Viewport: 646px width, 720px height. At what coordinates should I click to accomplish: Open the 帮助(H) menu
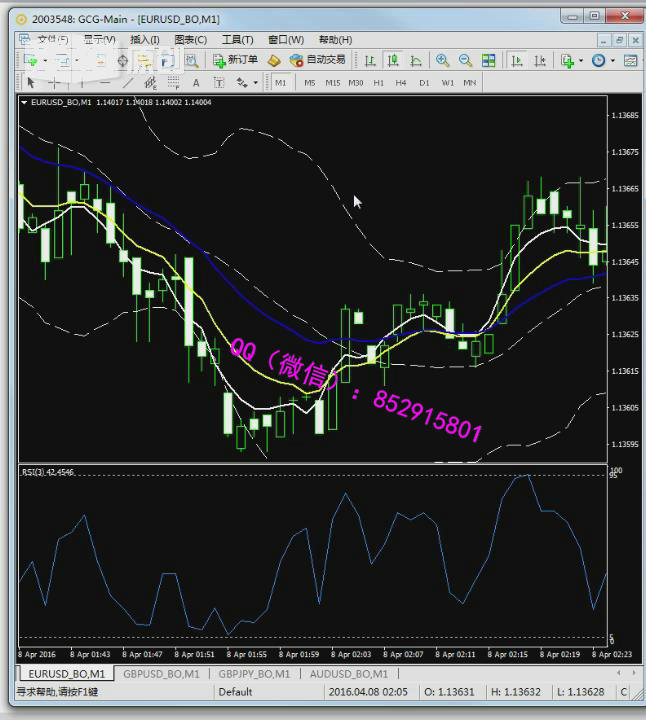[x=335, y=40]
